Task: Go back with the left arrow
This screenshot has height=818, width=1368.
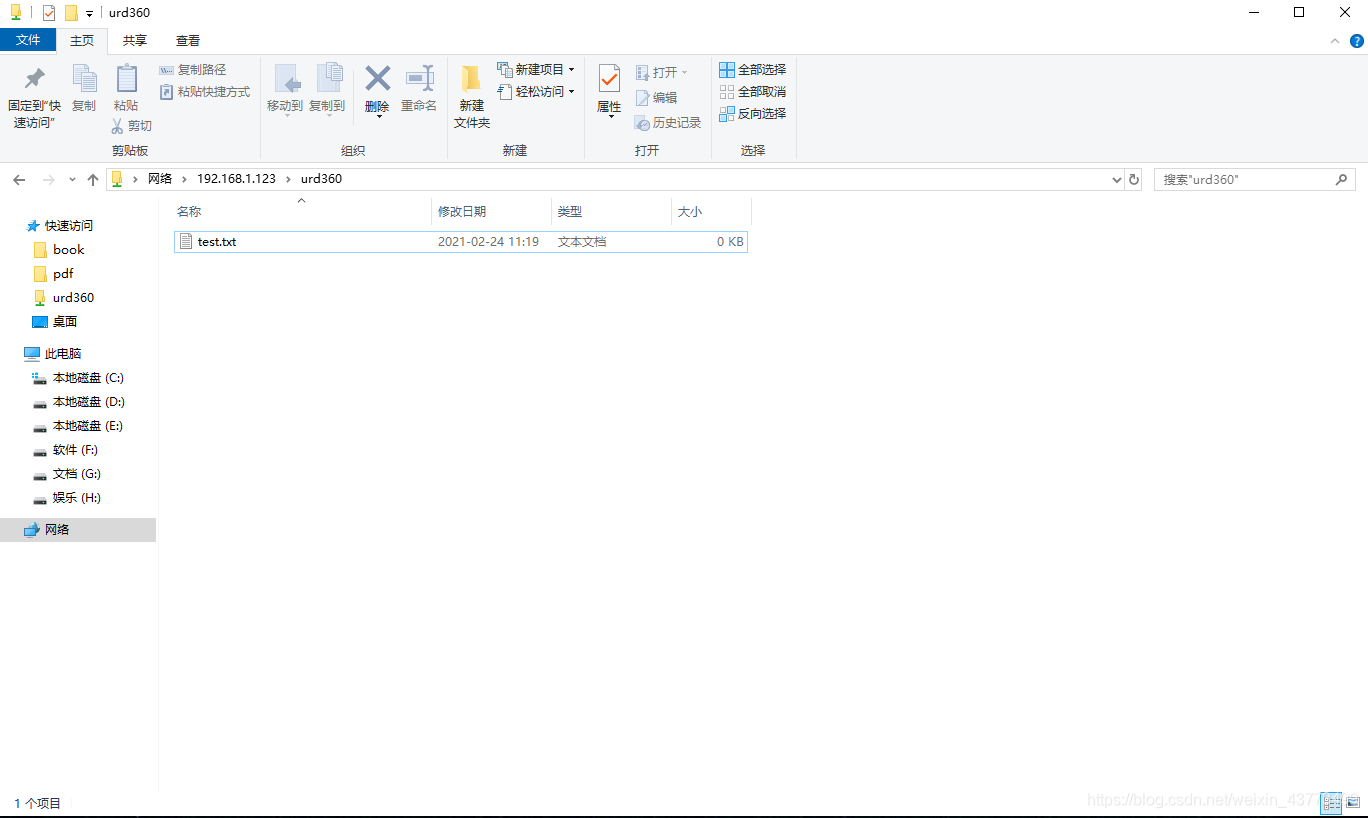Action: point(19,180)
